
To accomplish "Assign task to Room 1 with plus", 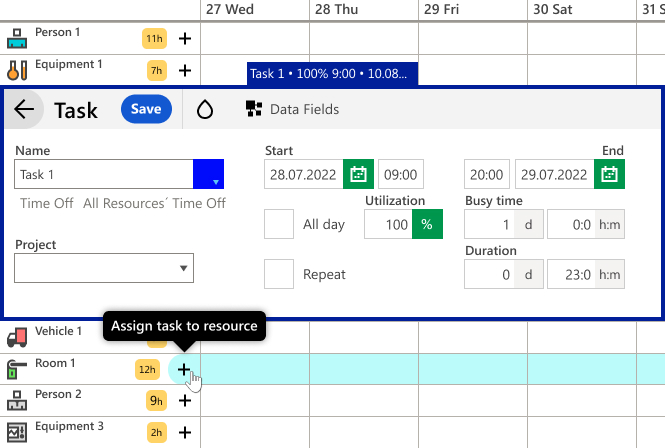I will (184, 370).
